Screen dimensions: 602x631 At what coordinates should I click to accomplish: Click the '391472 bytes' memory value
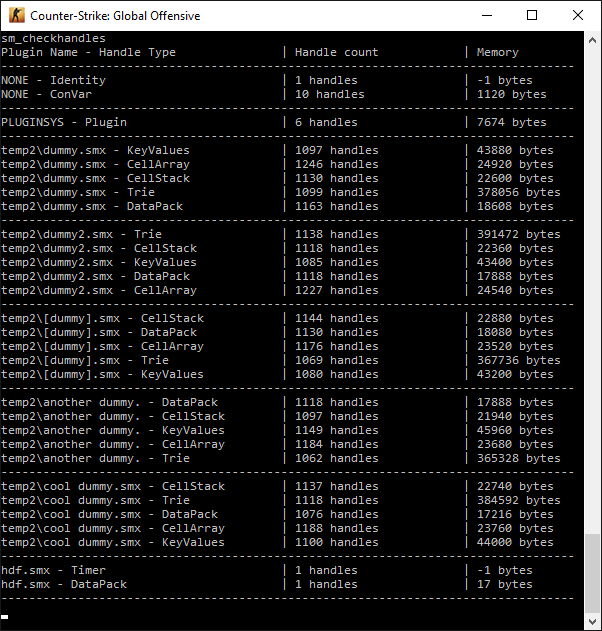pyautogui.click(x=519, y=234)
